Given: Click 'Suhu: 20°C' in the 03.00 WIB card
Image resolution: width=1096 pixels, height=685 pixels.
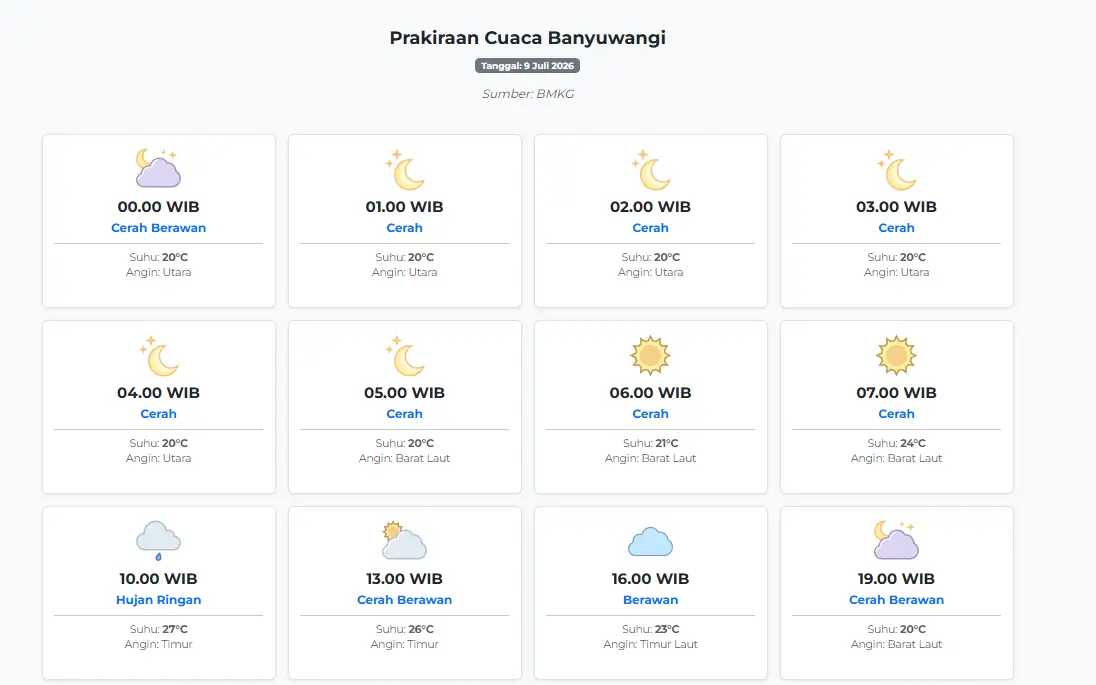Looking at the screenshot, I should [897, 257].
